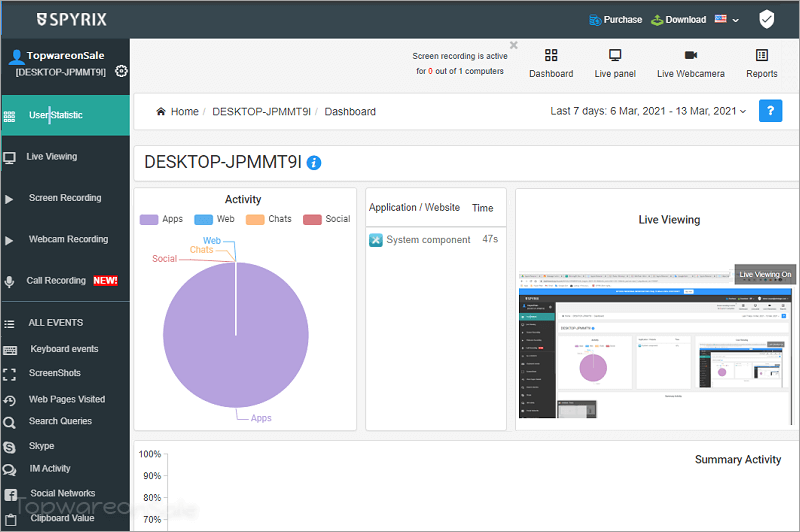
Task: Click the Home breadcrumb link
Action: (184, 111)
